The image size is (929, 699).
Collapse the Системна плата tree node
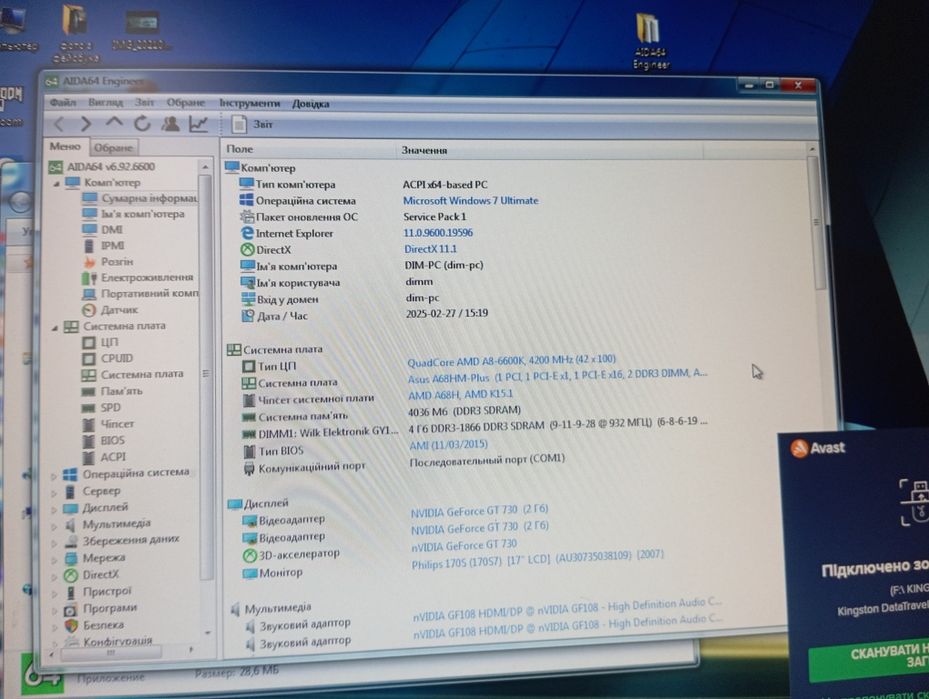[x=55, y=327]
